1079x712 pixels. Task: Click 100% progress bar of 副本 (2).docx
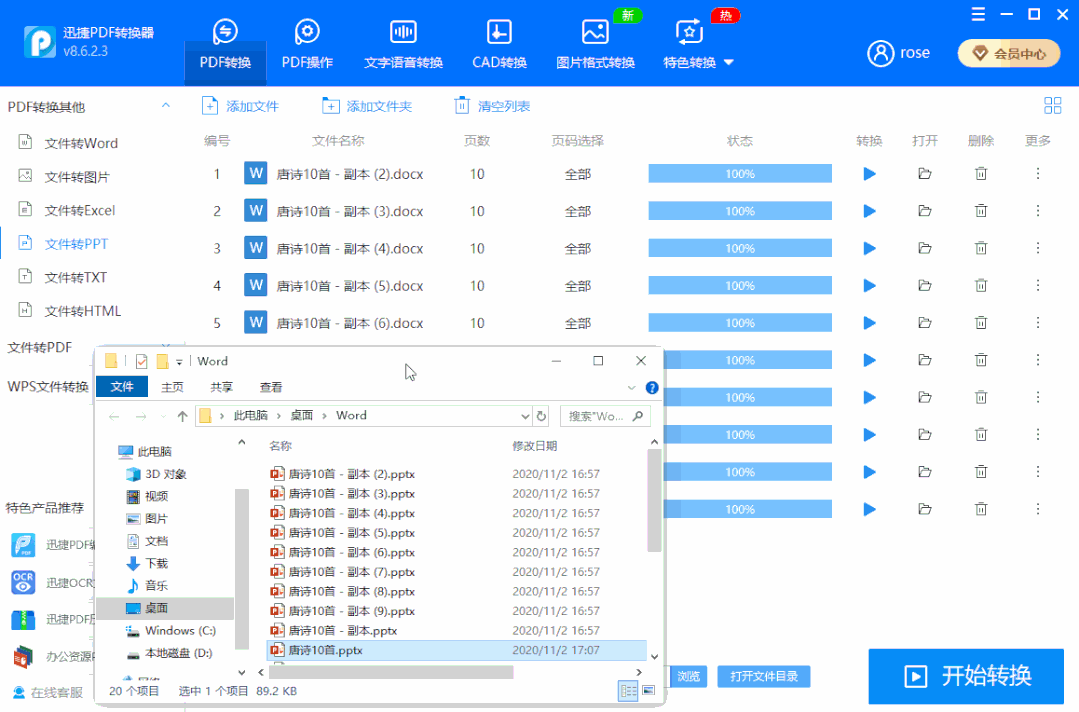click(x=740, y=174)
